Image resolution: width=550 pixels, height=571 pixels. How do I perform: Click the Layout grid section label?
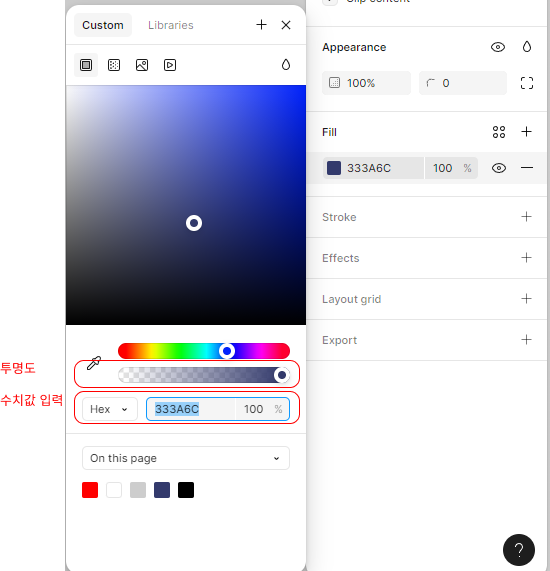[351, 299]
